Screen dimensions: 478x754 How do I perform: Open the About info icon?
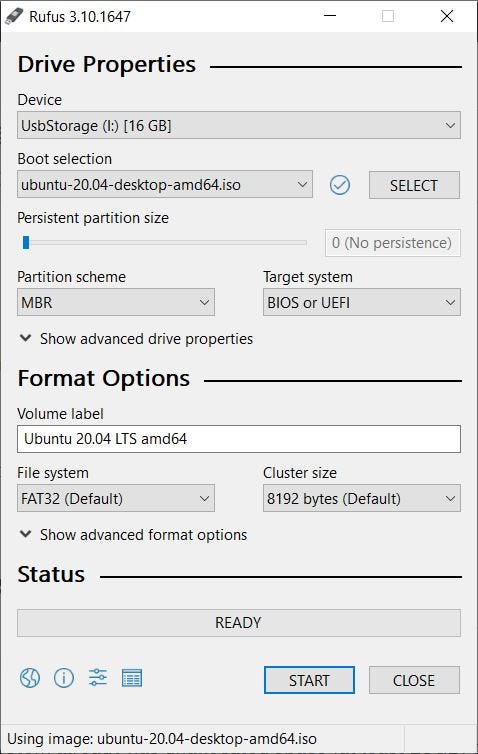pyautogui.click(x=64, y=678)
